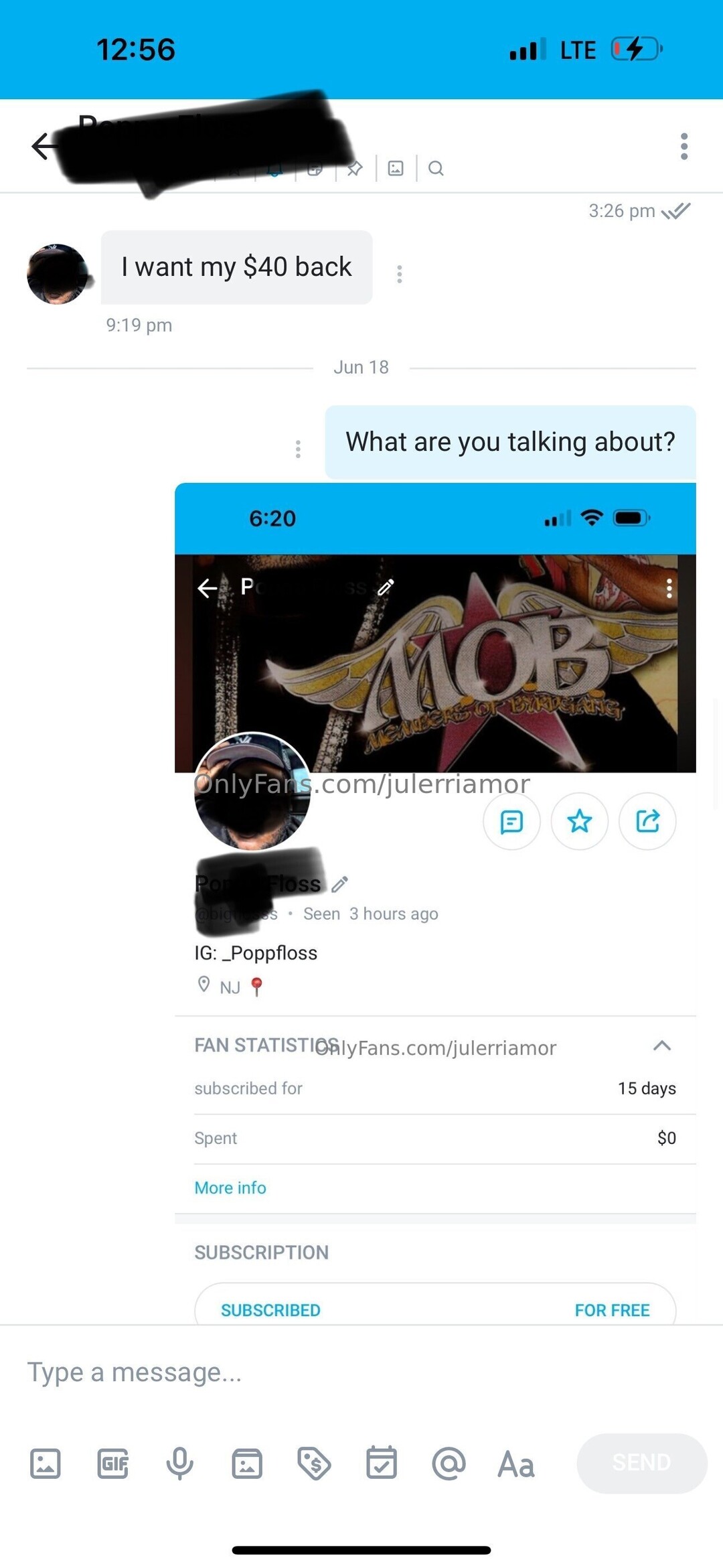
Task: Open the chat options three-dot menu
Action: [x=684, y=146]
